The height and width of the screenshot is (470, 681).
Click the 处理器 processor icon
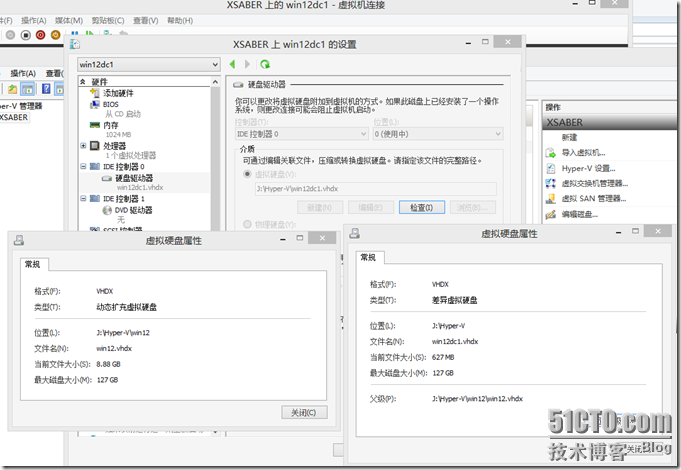pyautogui.click(x=95, y=146)
